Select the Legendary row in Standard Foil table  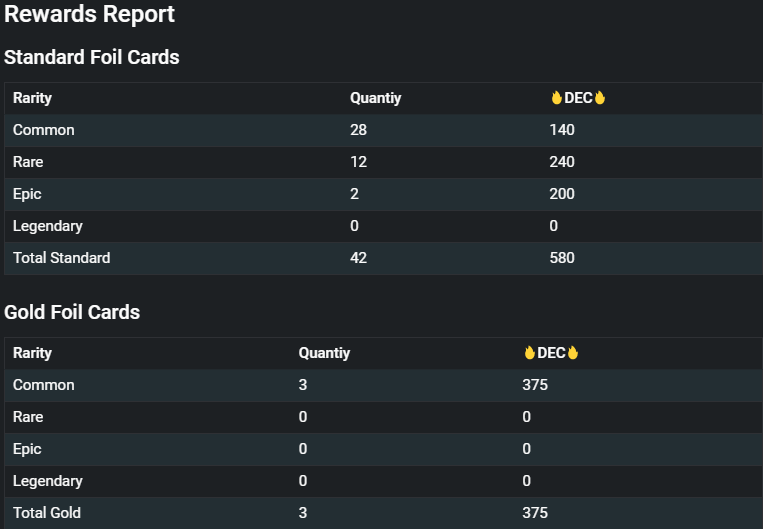click(383, 226)
